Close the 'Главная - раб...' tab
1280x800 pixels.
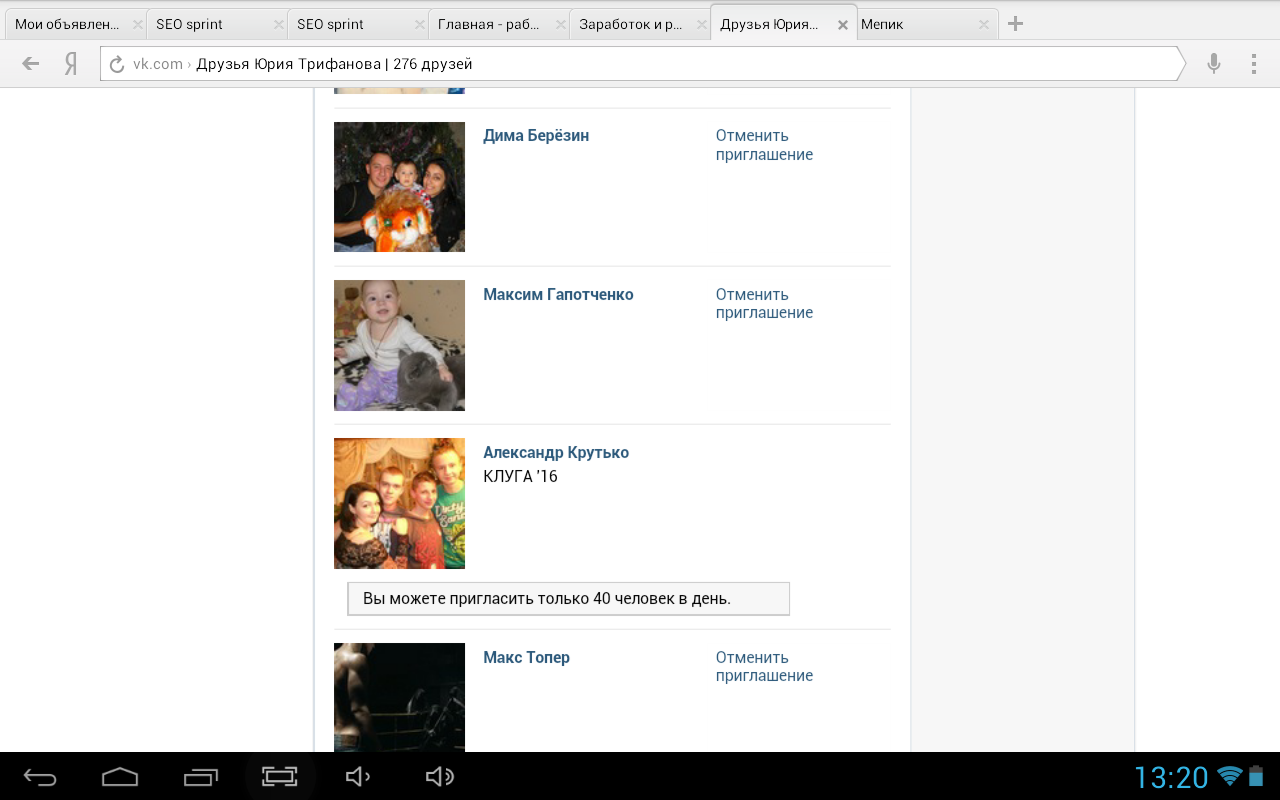click(x=561, y=24)
